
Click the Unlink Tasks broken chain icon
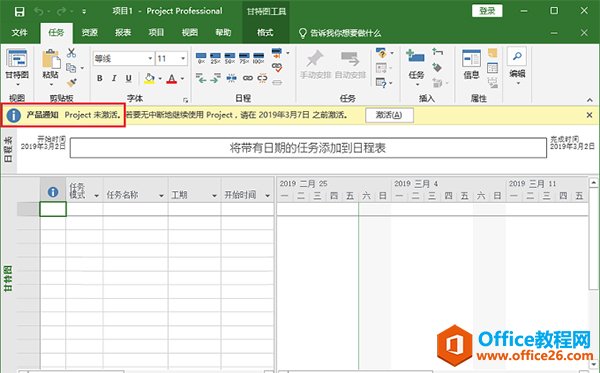pos(262,78)
